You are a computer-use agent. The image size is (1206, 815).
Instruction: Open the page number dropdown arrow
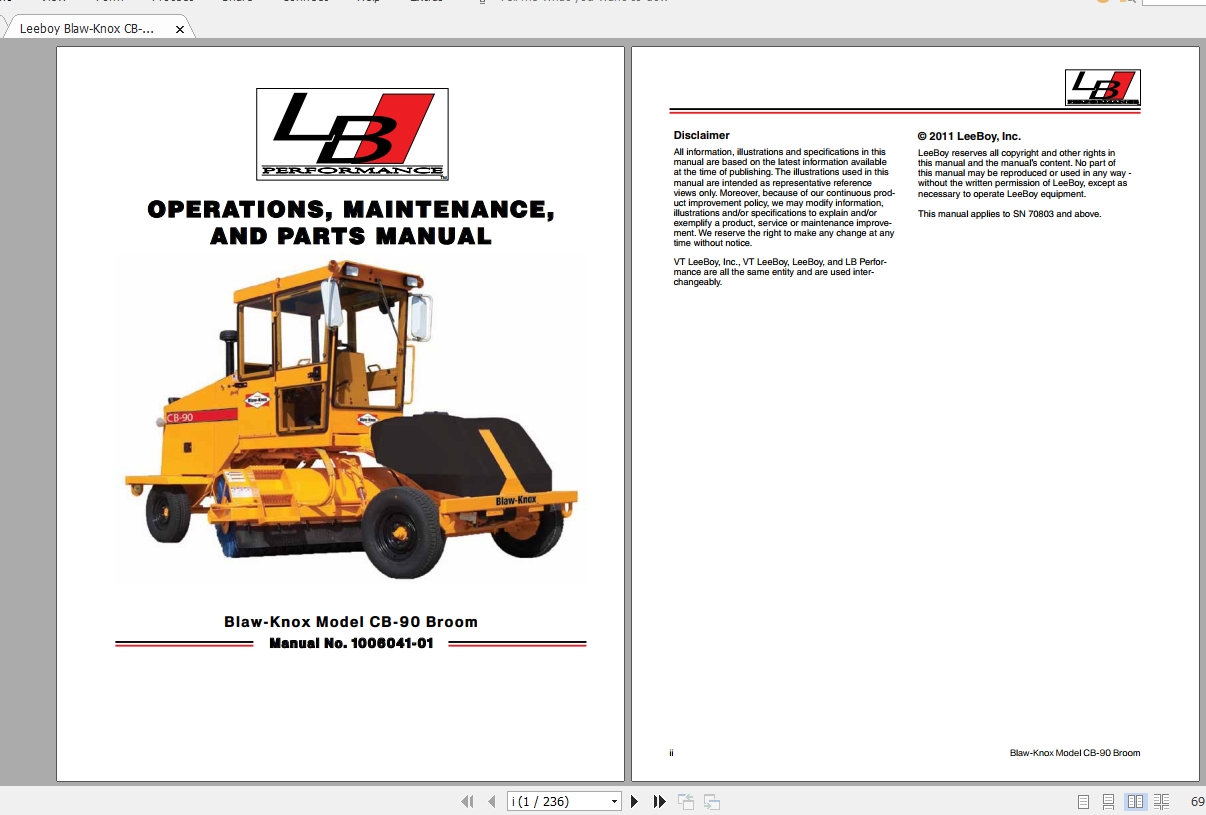coord(614,801)
